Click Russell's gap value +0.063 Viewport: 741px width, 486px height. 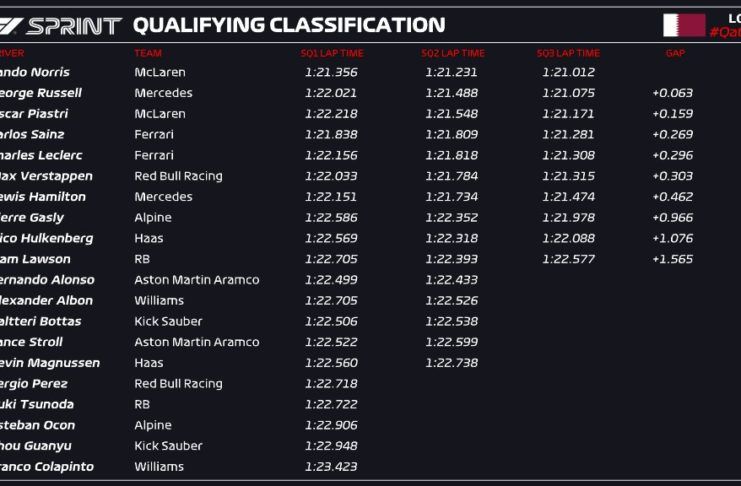[x=672, y=93]
